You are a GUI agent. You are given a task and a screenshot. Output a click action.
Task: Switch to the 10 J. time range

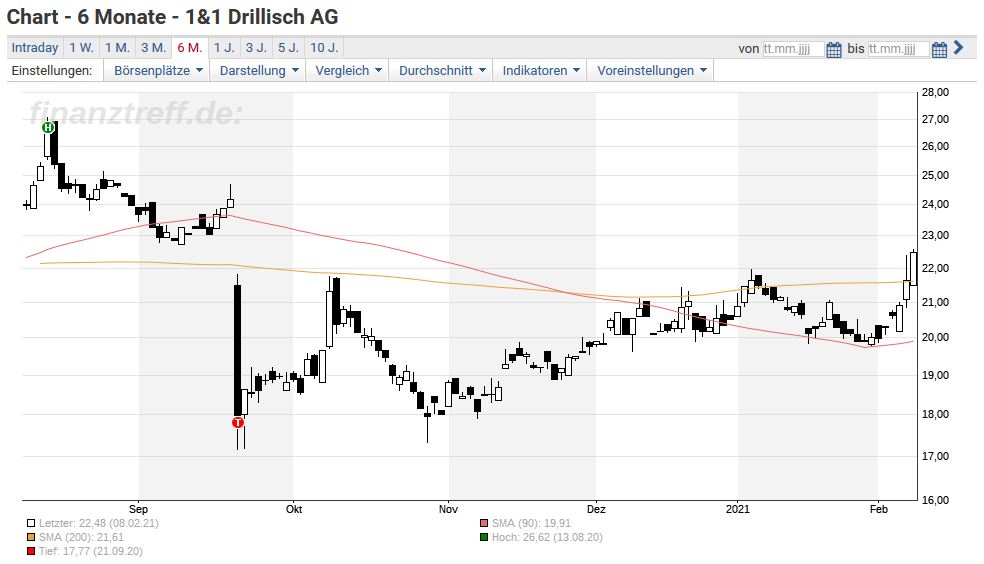[x=324, y=48]
